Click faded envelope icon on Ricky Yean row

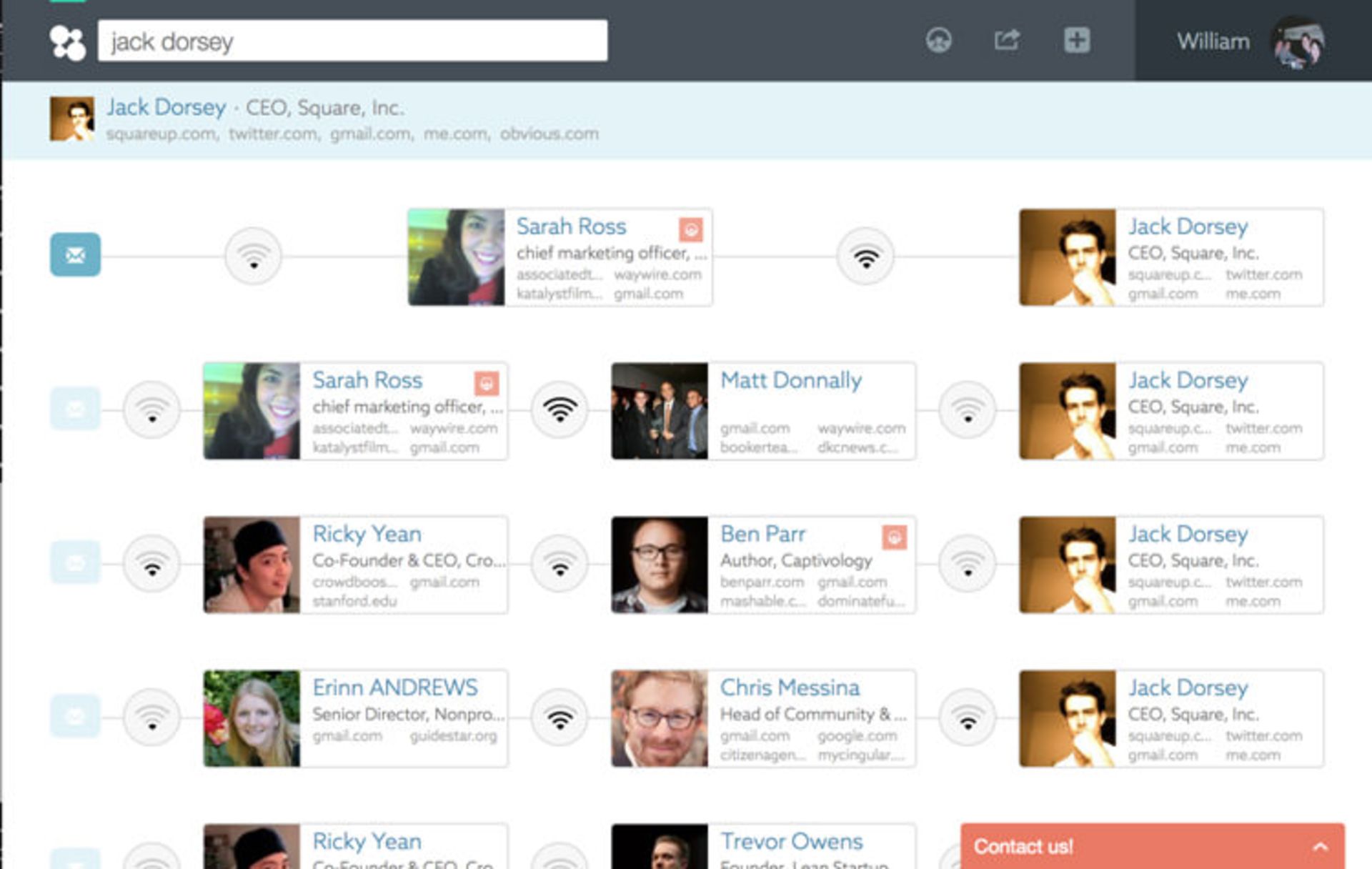tap(75, 563)
